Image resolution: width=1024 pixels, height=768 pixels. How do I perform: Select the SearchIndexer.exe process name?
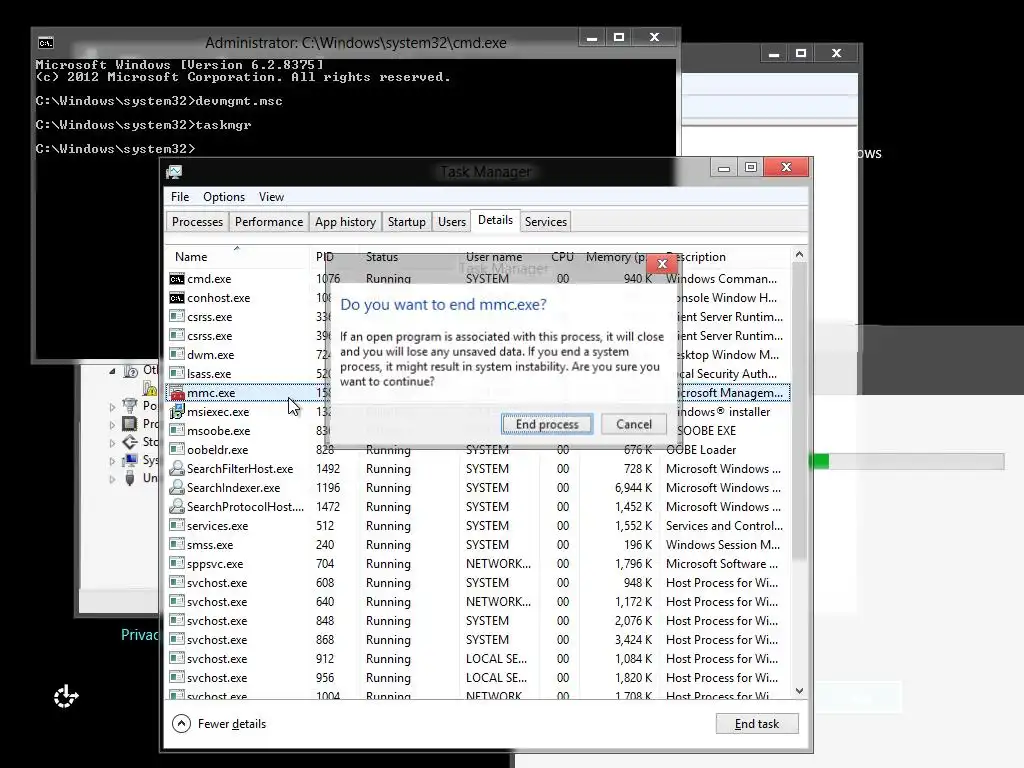point(233,488)
